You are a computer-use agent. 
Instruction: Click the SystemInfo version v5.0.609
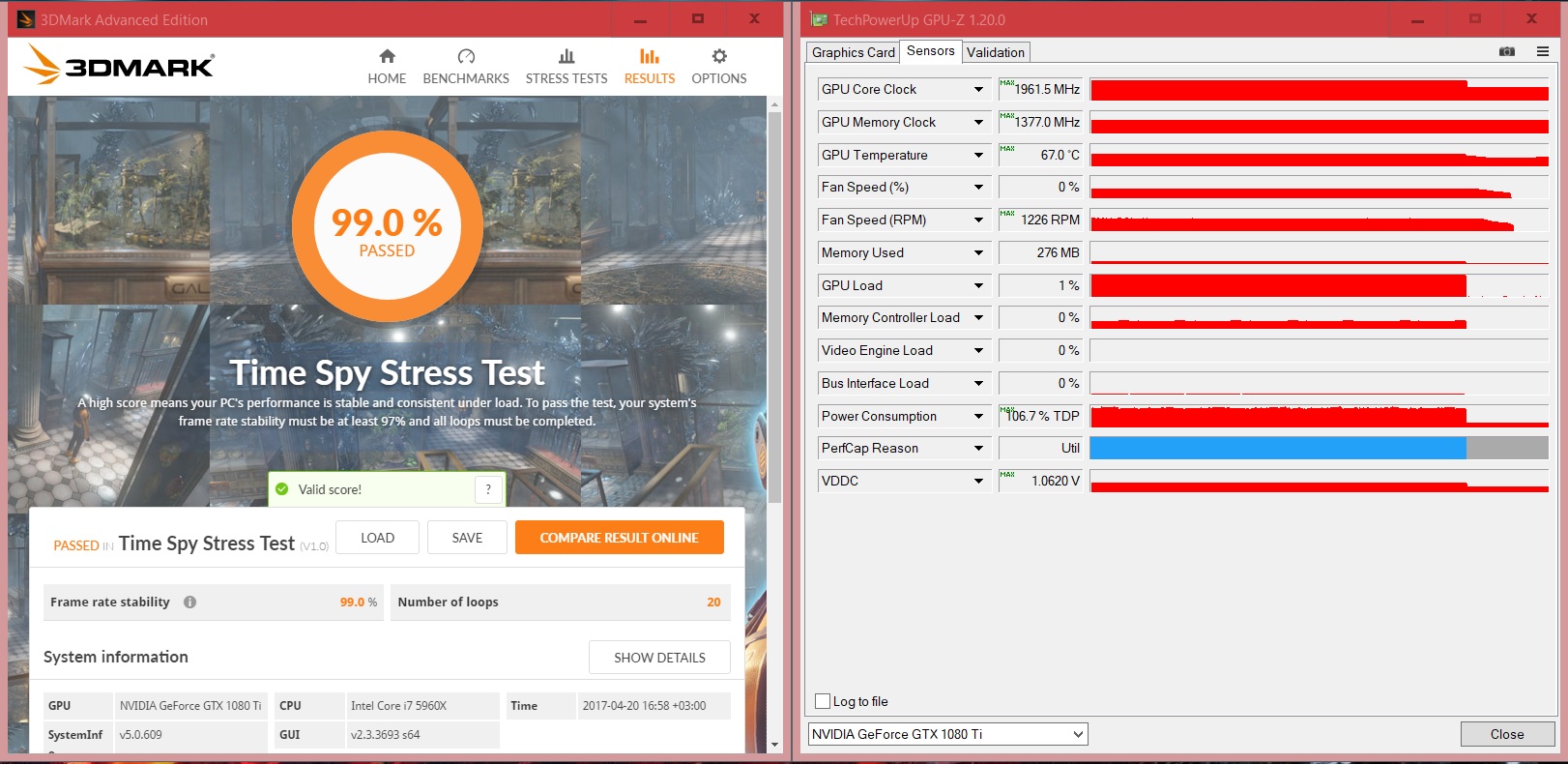(140, 735)
